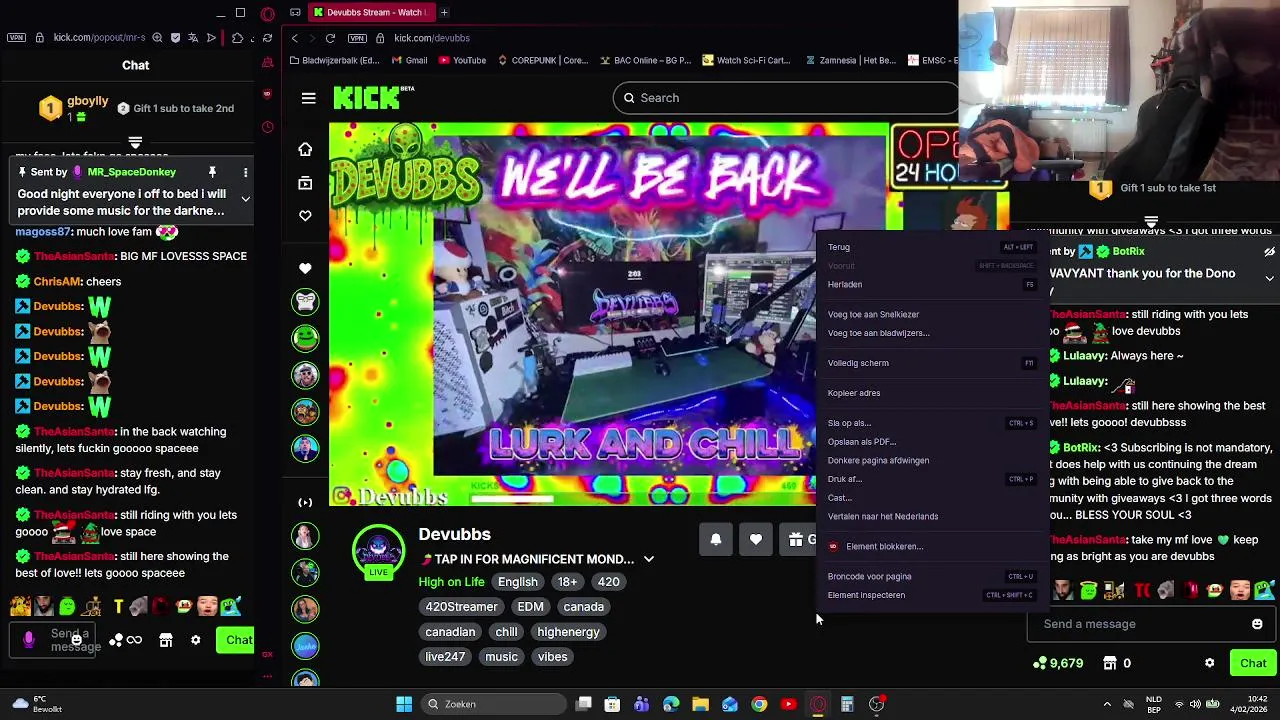Open popout chat shop icon
This screenshot has width=1280, height=720.
click(x=166, y=640)
